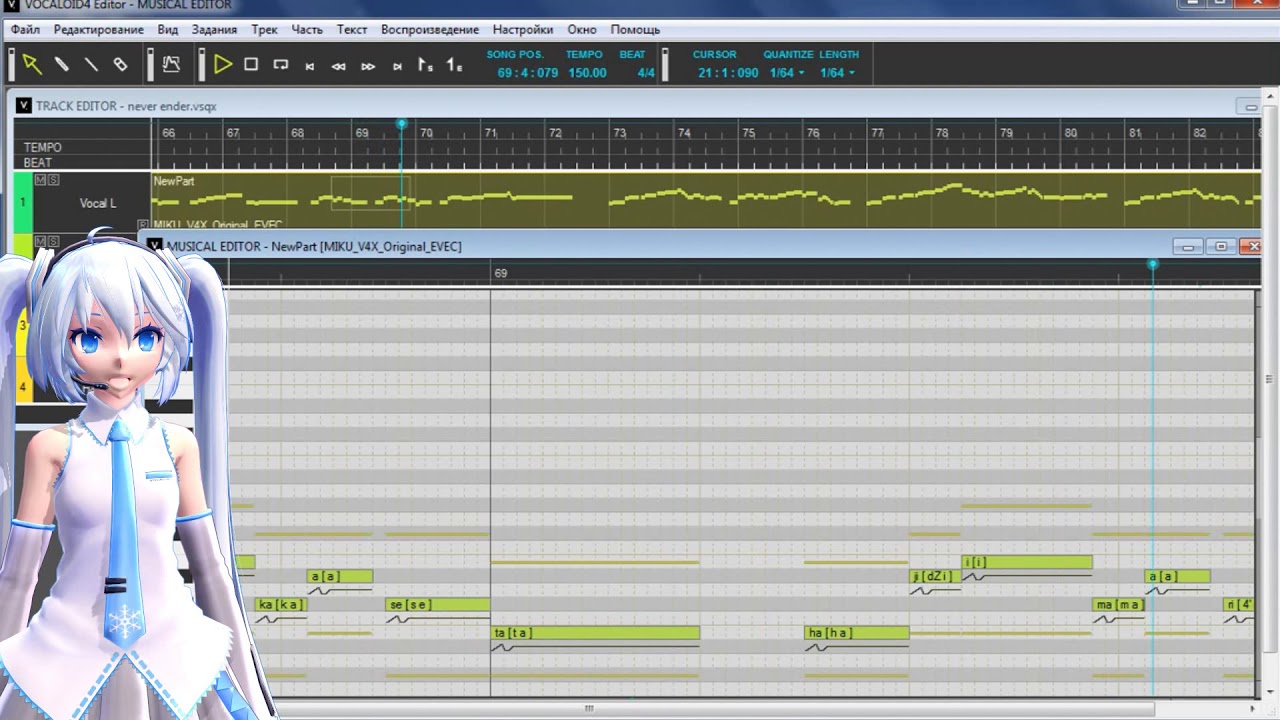Open the Часть menu
Viewport: 1280px width, 720px height.
tap(307, 30)
